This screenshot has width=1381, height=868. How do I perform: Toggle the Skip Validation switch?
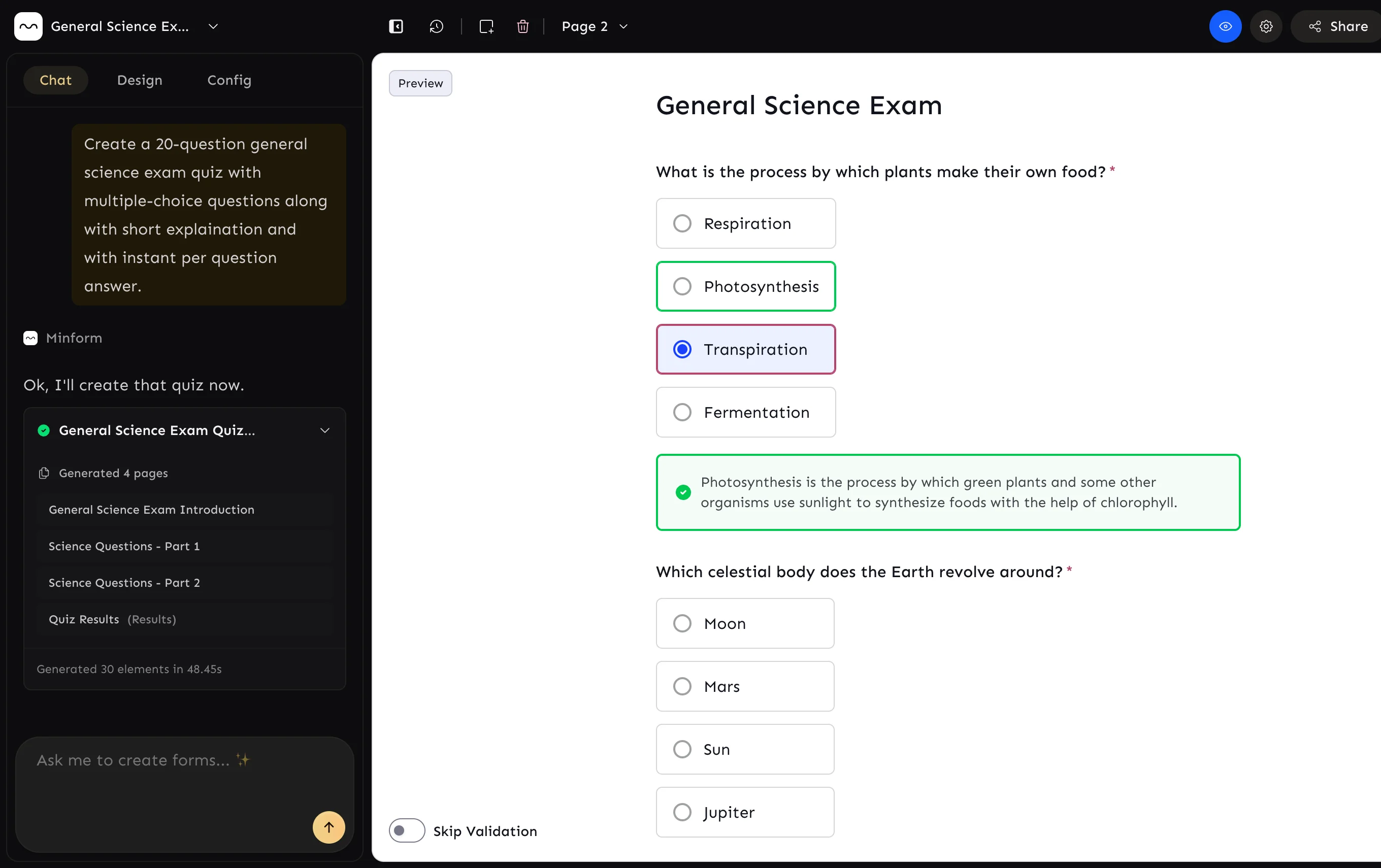[407, 831]
